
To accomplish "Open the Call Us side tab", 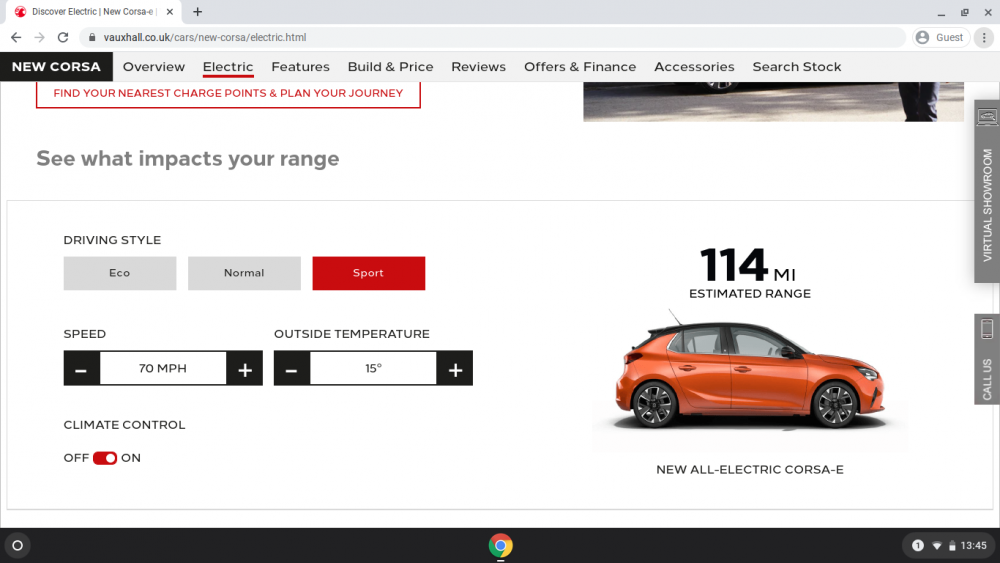I will click(x=987, y=359).
